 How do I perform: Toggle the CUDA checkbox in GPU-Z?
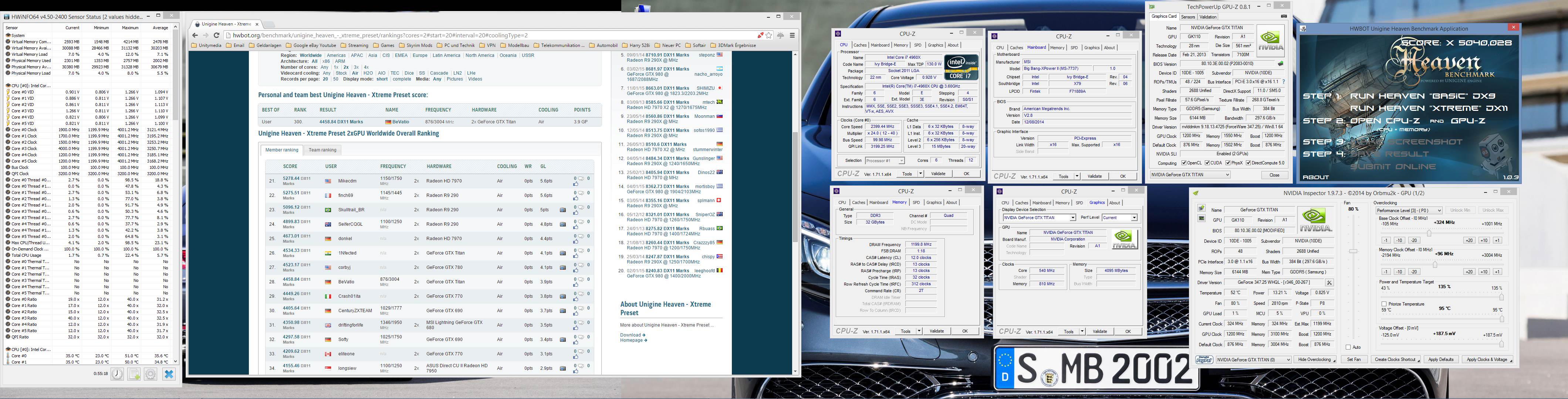tap(1208, 163)
